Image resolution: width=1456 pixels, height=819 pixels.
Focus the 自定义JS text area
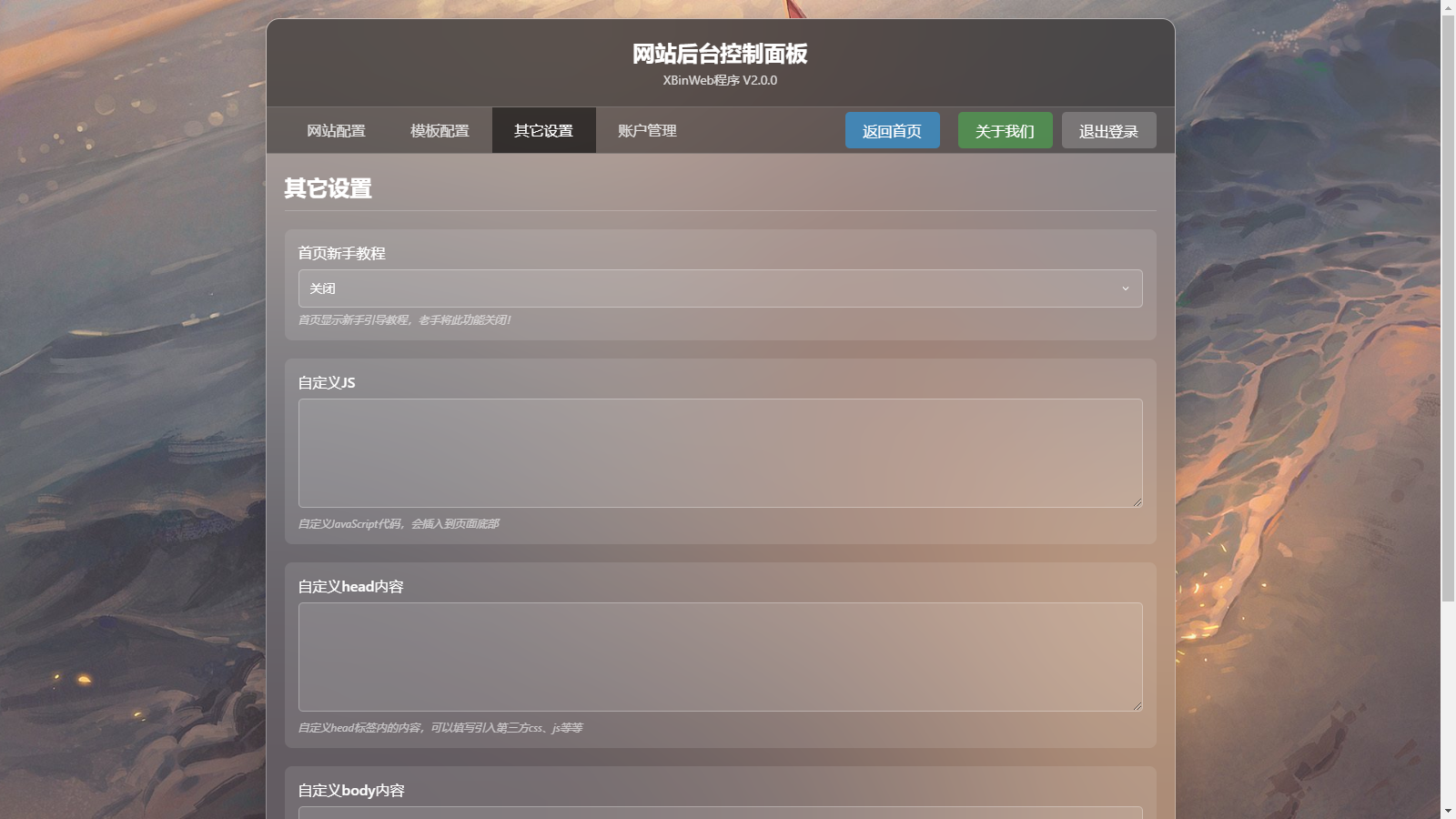tap(719, 452)
